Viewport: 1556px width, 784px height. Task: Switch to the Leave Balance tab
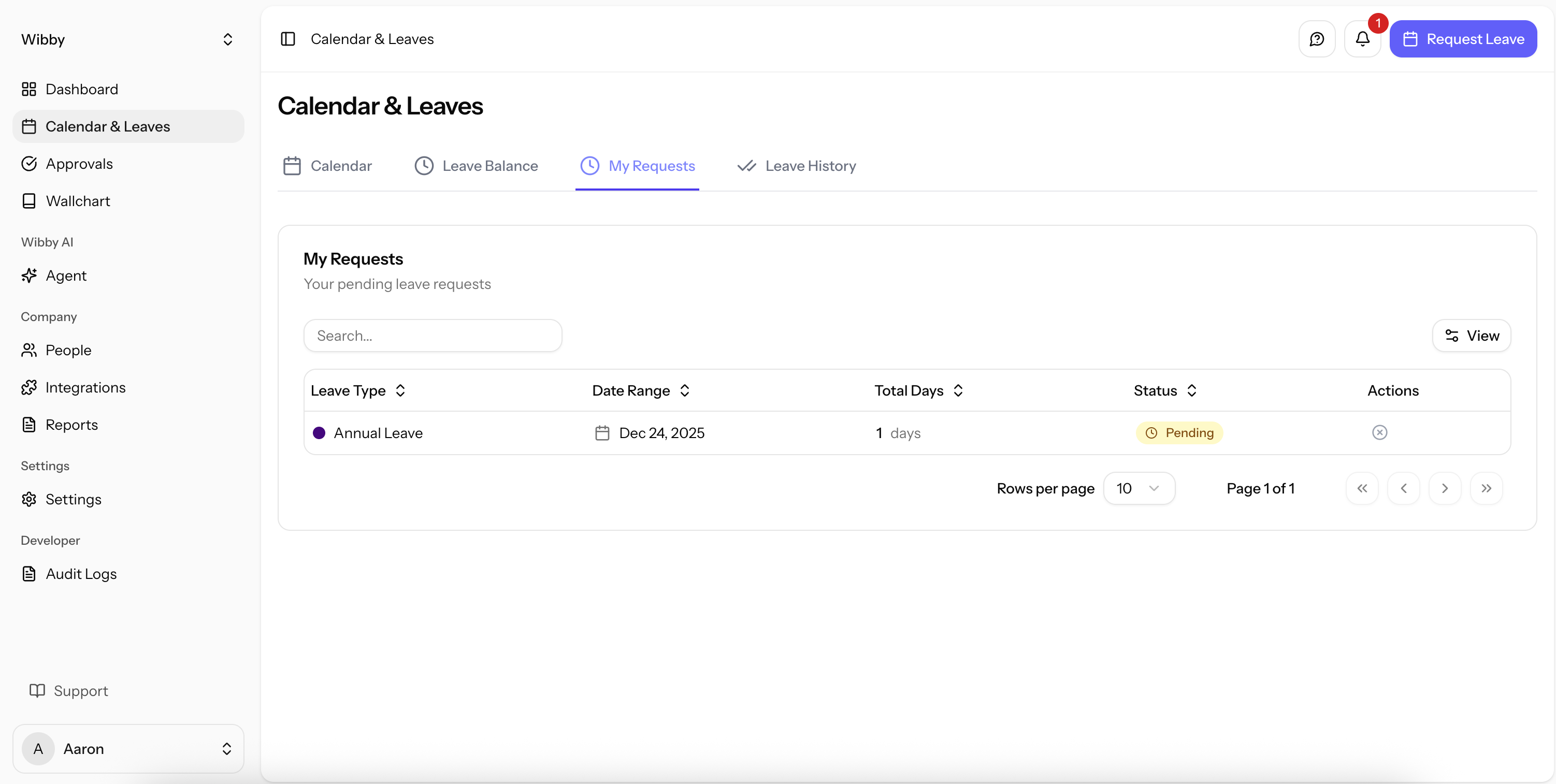point(476,166)
